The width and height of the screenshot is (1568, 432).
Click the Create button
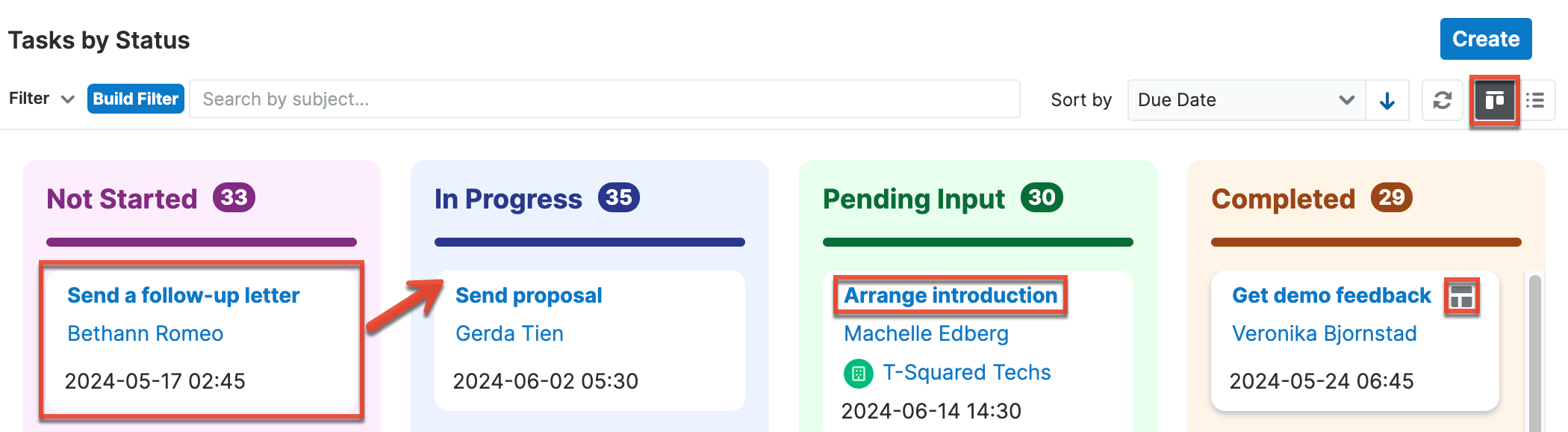pyautogui.click(x=1485, y=39)
